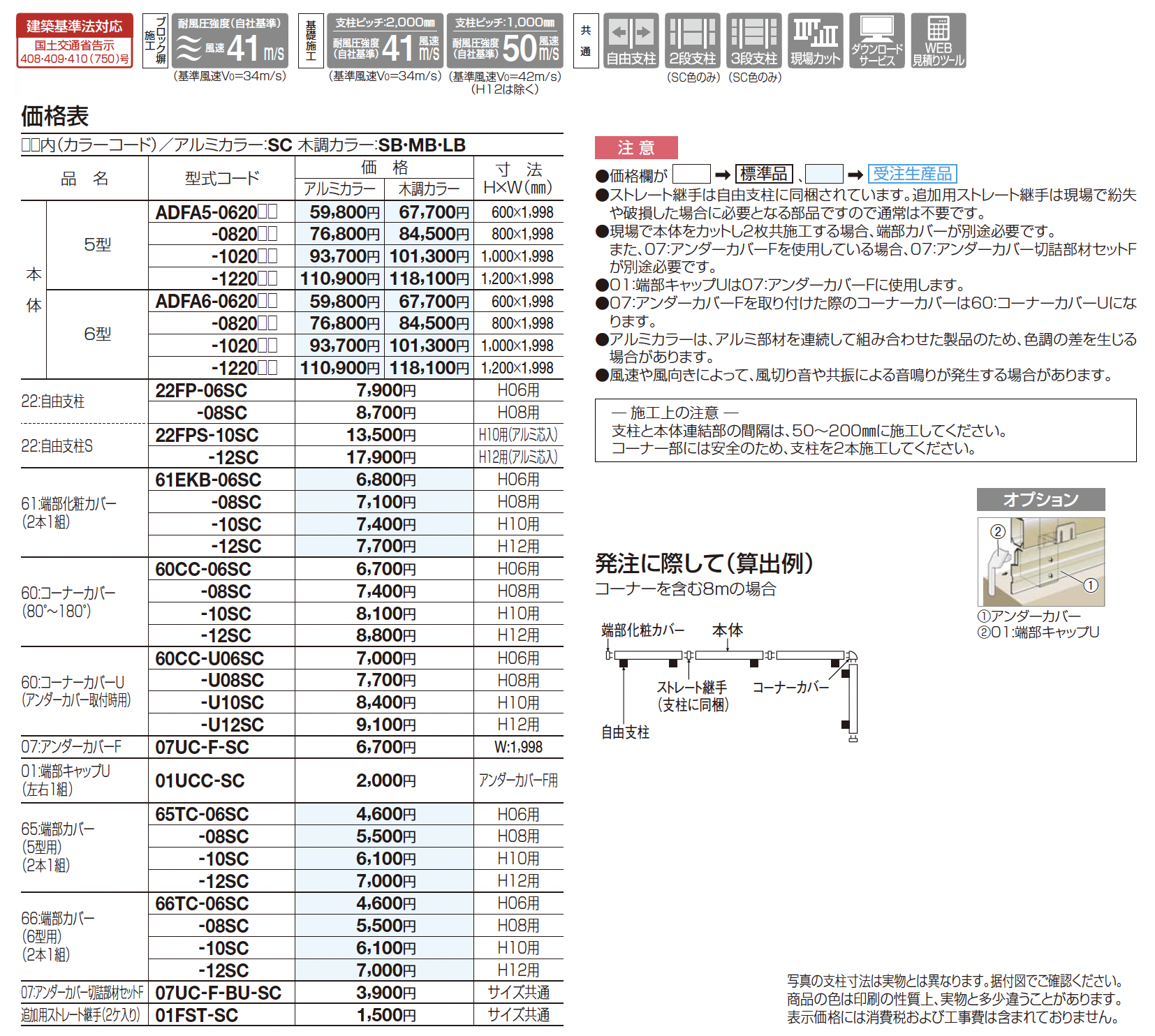Click the 自由支柱 feature icon
Image resolution: width=1155 pixels, height=1036 pixels.
pos(631,40)
